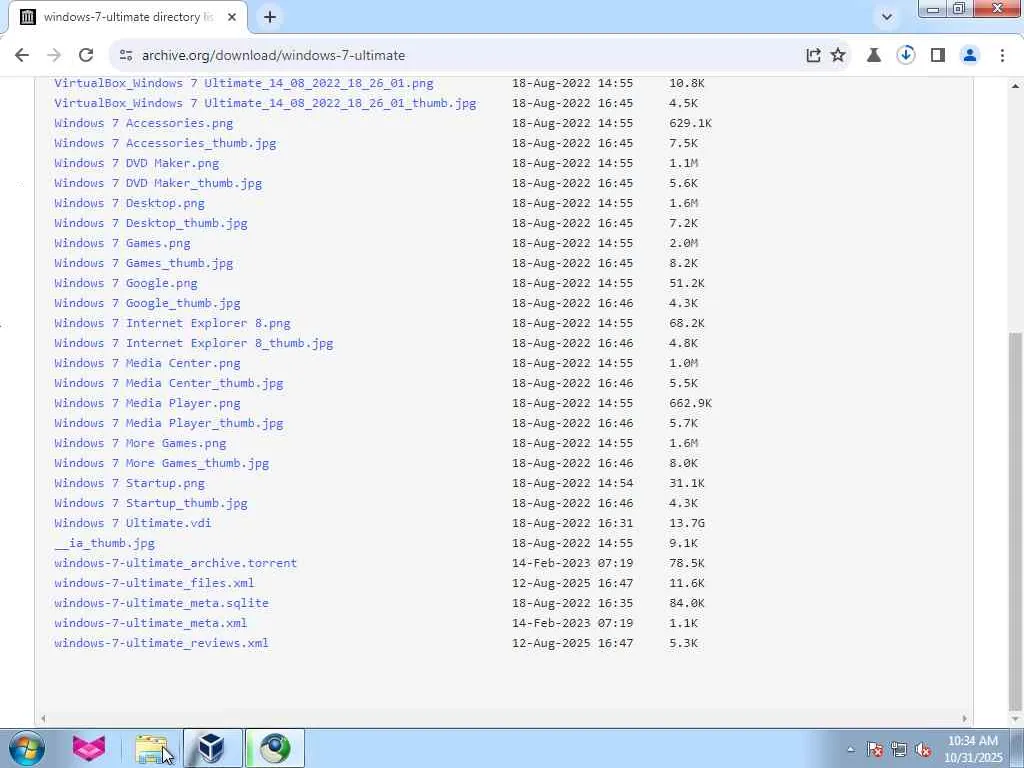Screen dimensions: 1024x768
Task: Open the tab search dropdown chevron
Action: [x=887, y=17]
